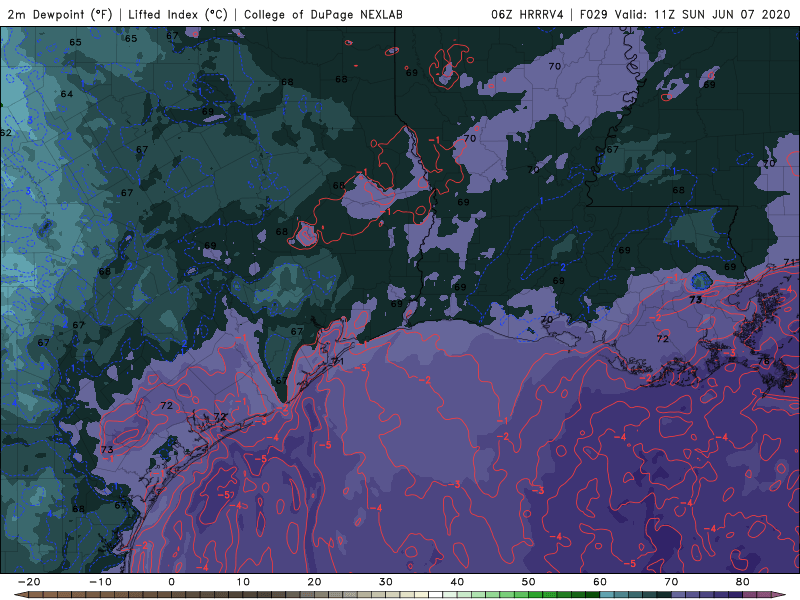Click the "-20" colorbar scale label
The height and width of the screenshot is (600, 800).
[29, 582]
